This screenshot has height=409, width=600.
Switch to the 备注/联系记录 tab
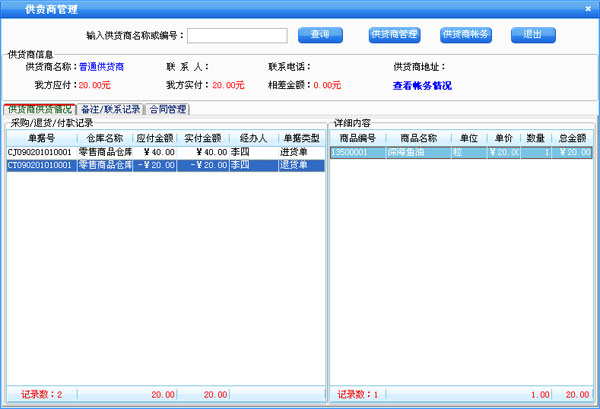(110, 109)
